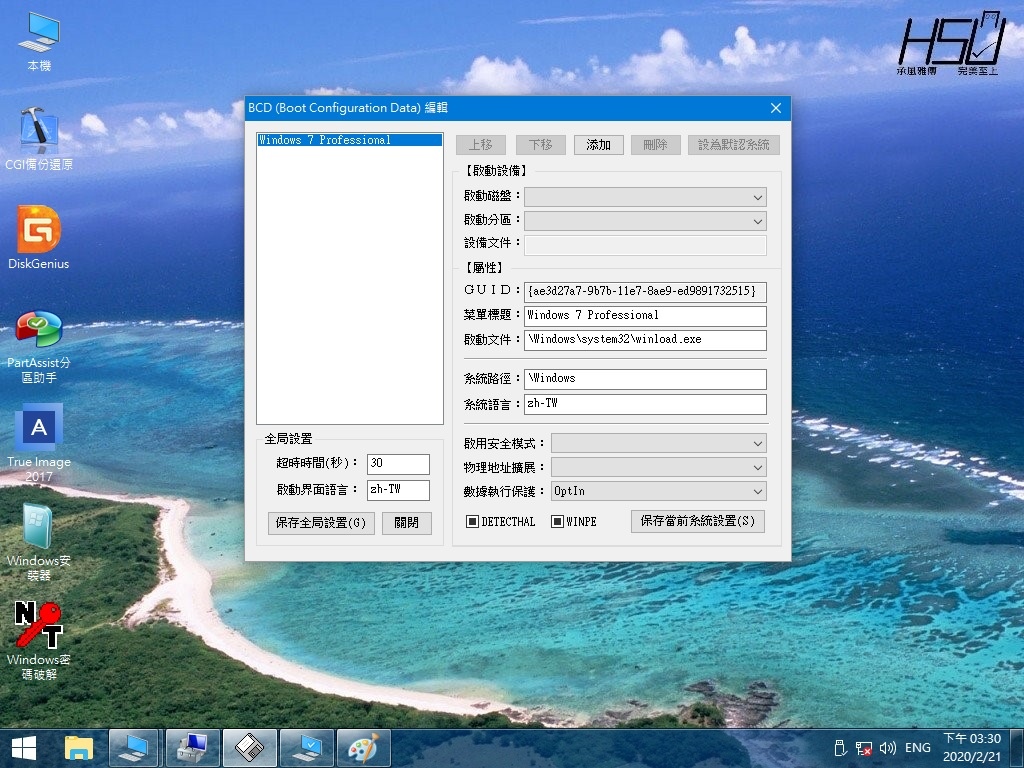Select the PartAssist分區助手 desktop icon
The image size is (1024, 768).
pos(39,347)
